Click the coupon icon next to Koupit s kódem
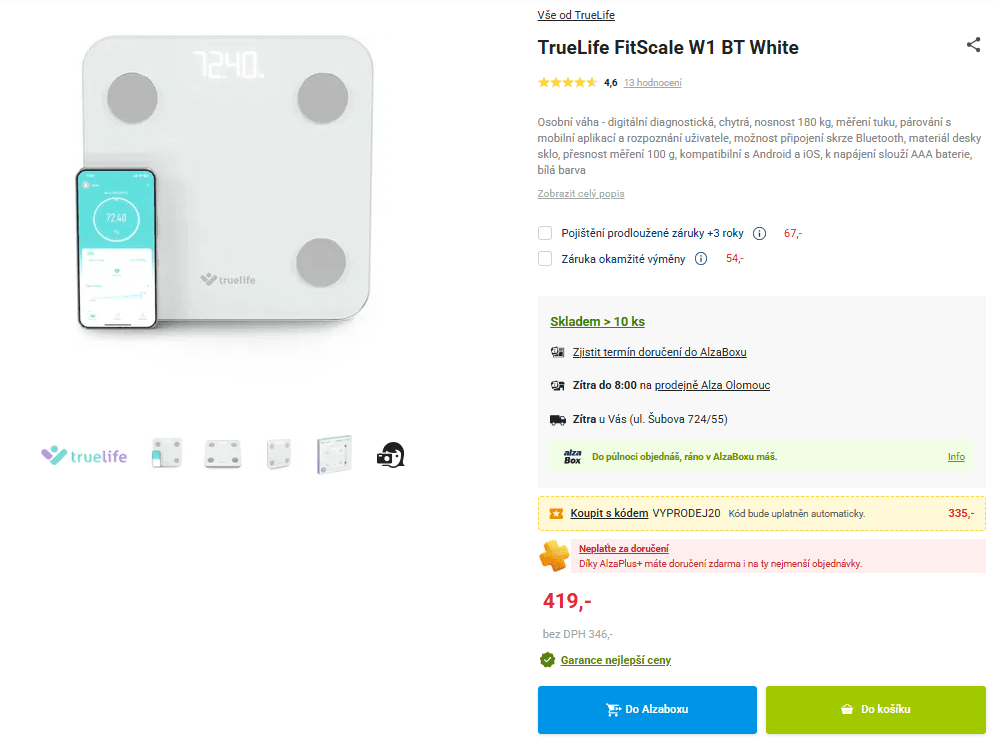The height and width of the screenshot is (743, 996). [557, 513]
